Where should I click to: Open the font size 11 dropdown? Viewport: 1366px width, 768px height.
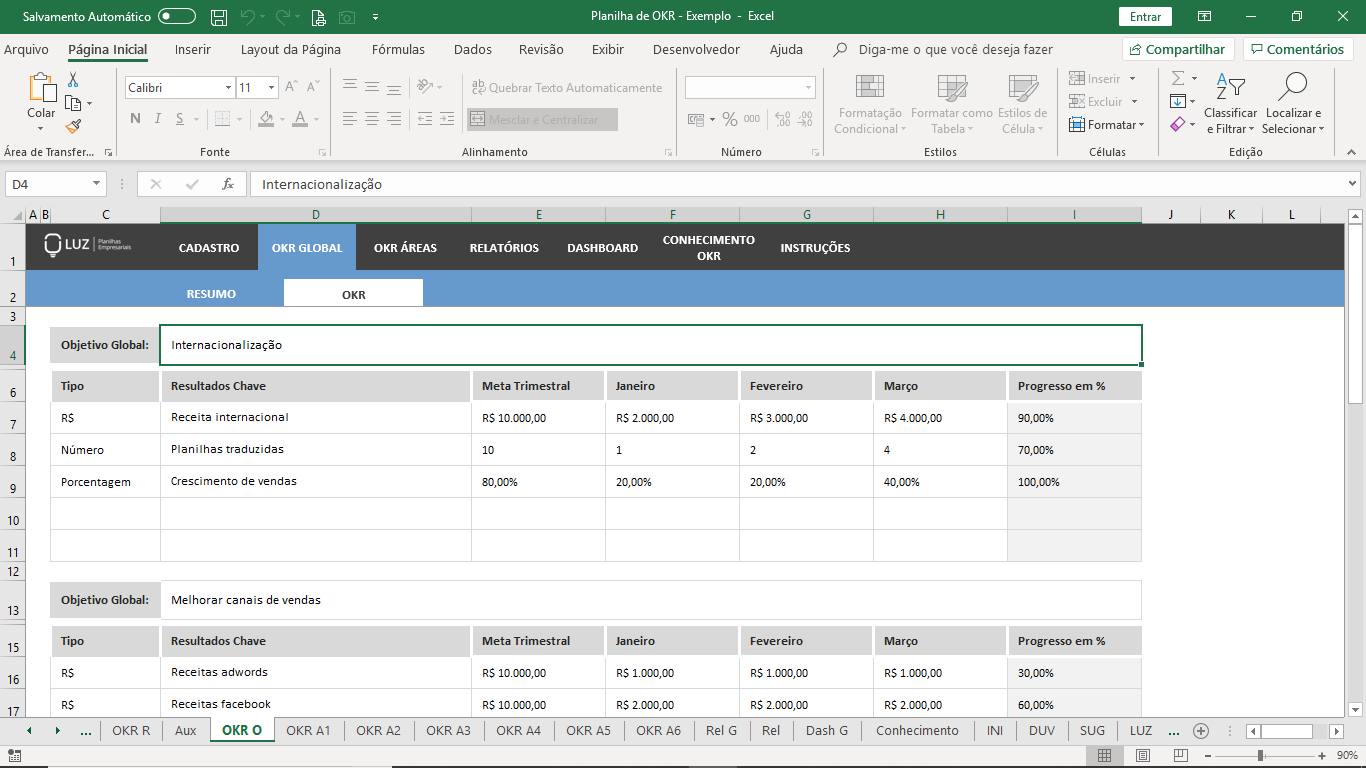[272, 88]
